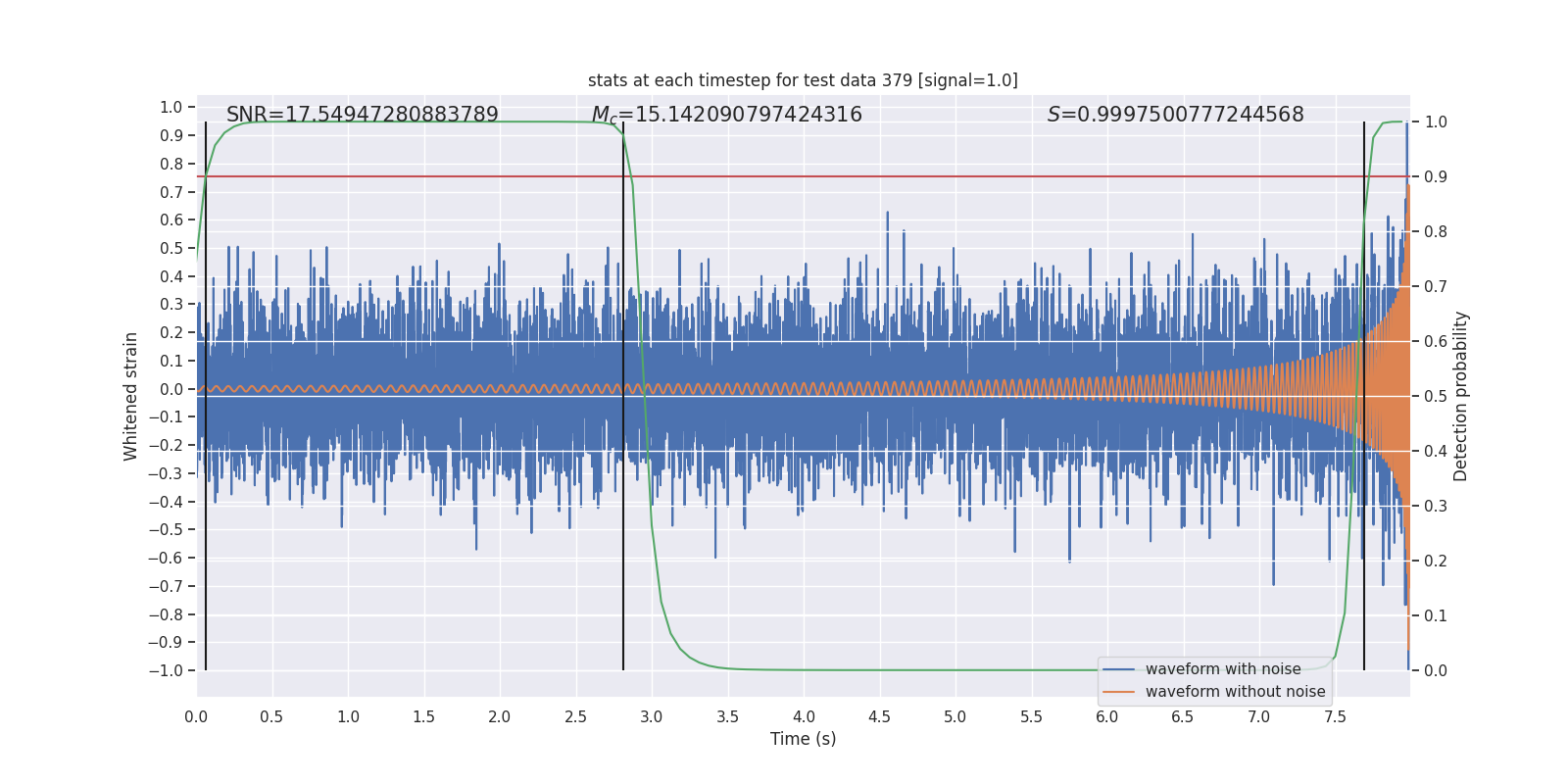Click the 'Time (s)' x-axis label
The width and height of the screenshot is (1568, 784).
point(803,739)
